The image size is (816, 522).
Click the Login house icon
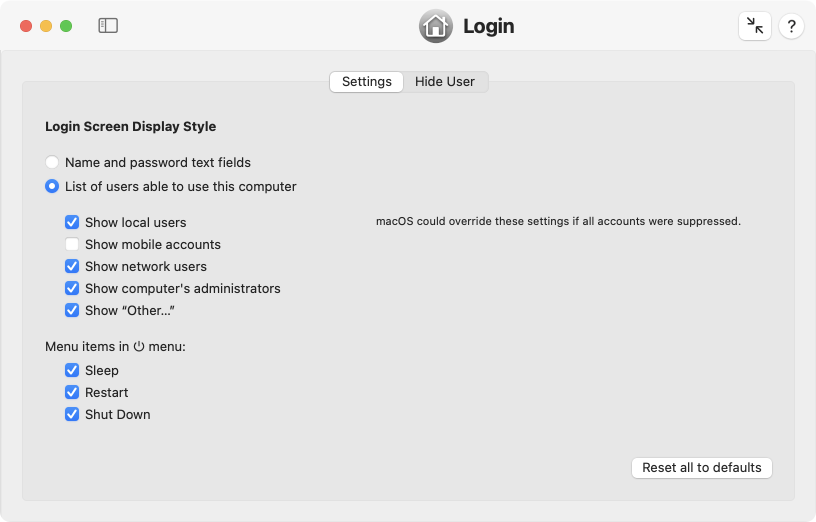pos(436,26)
